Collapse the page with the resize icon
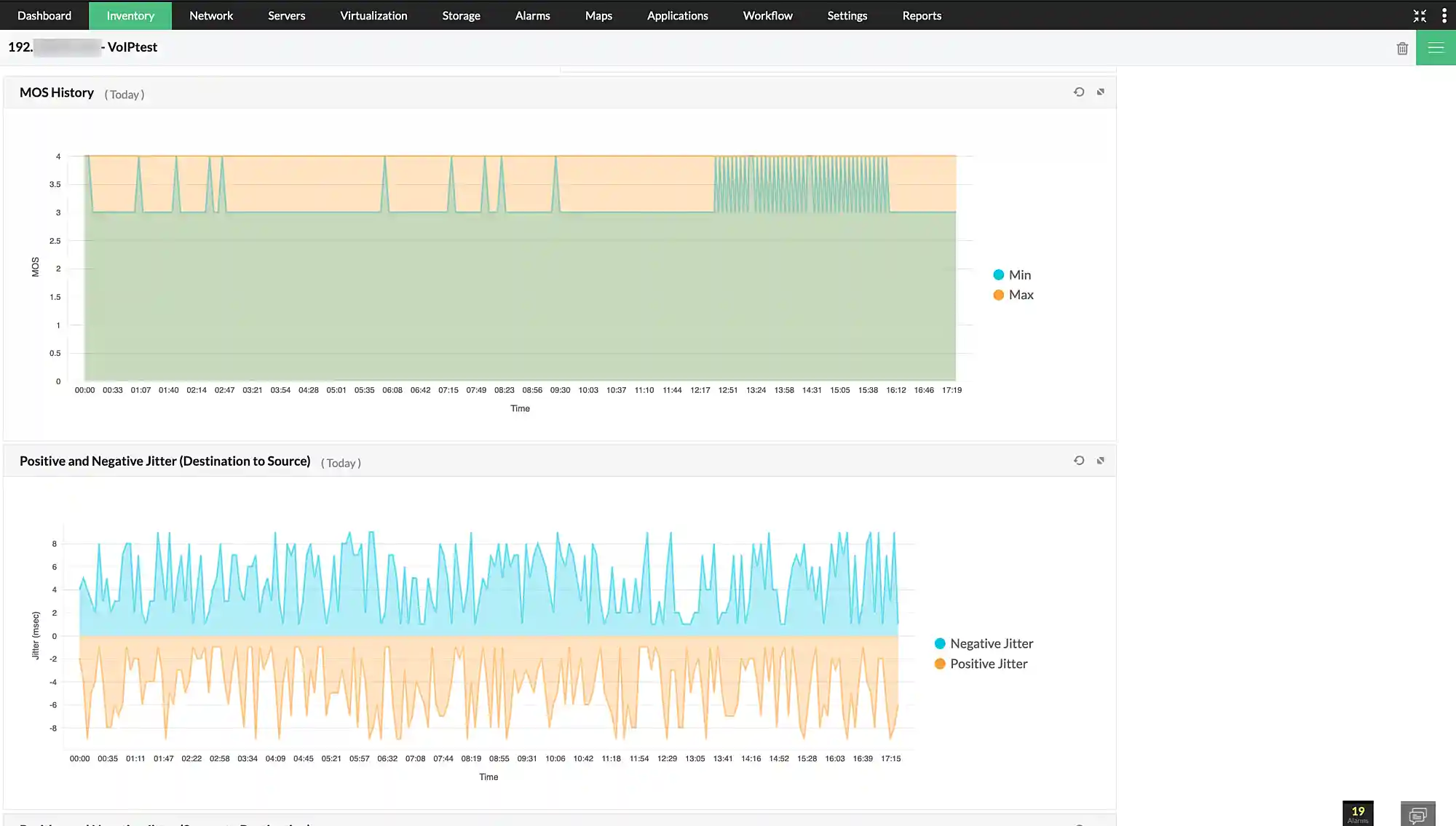 tap(1420, 15)
